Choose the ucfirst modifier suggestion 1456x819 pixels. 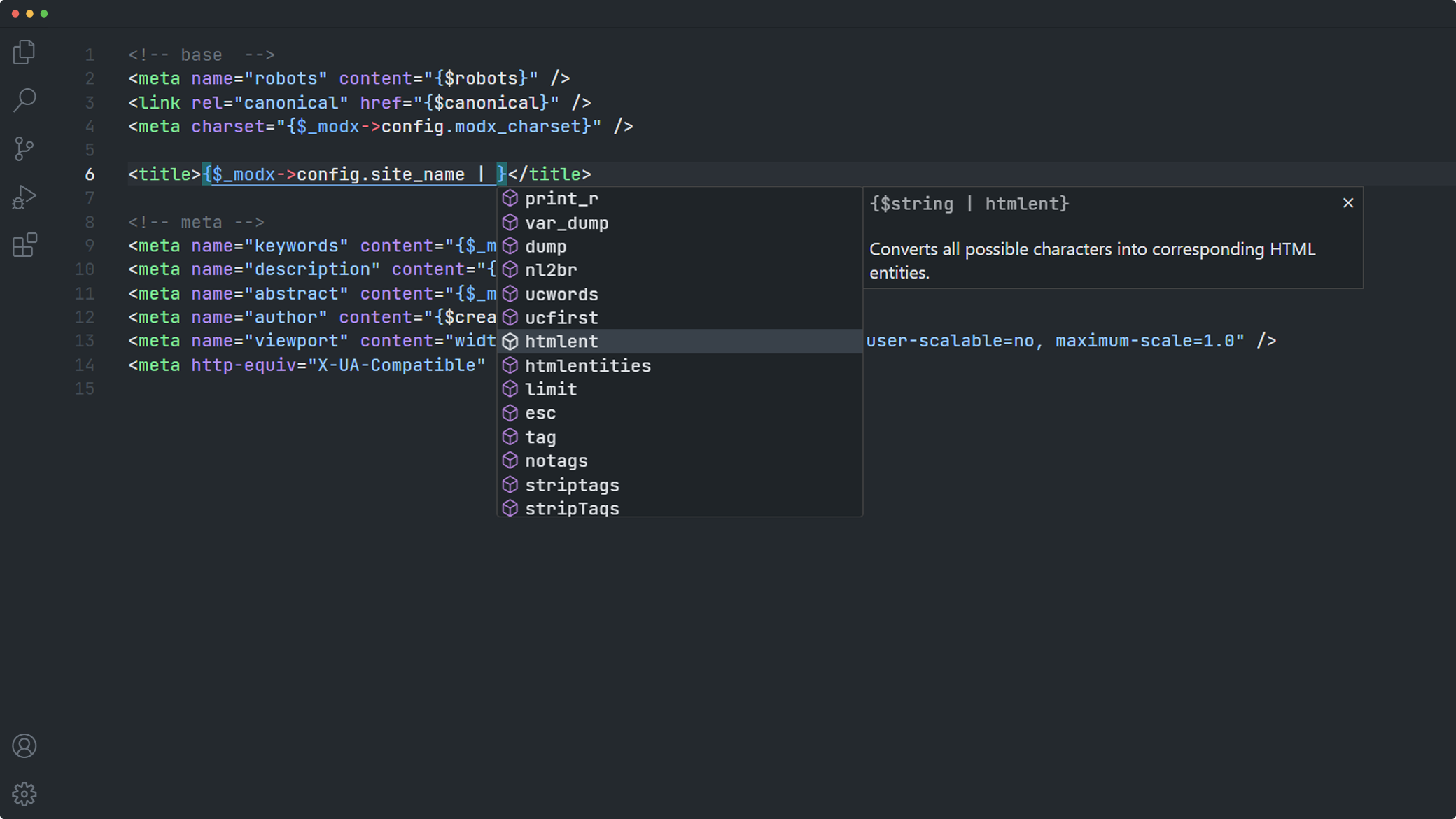coord(561,318)
